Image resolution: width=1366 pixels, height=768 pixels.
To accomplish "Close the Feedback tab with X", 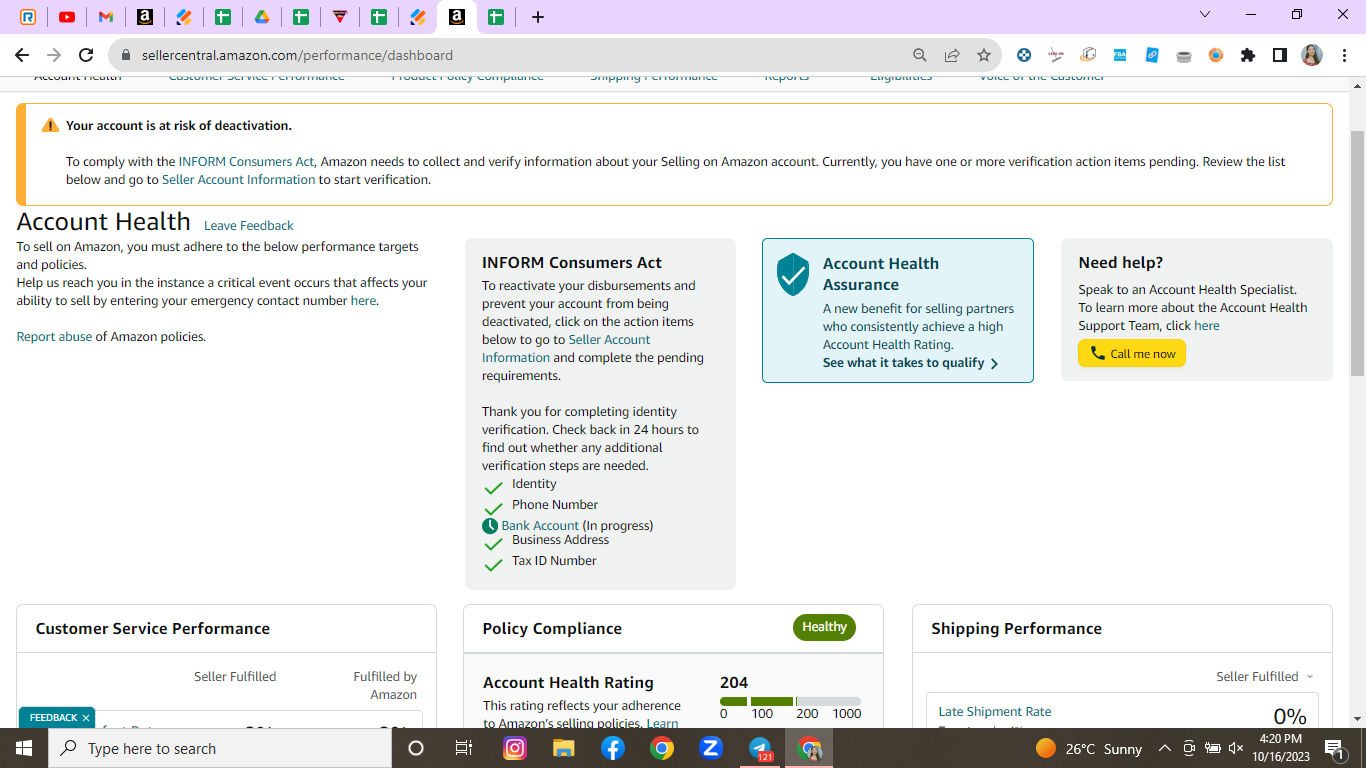I will (x=86, y=718).
